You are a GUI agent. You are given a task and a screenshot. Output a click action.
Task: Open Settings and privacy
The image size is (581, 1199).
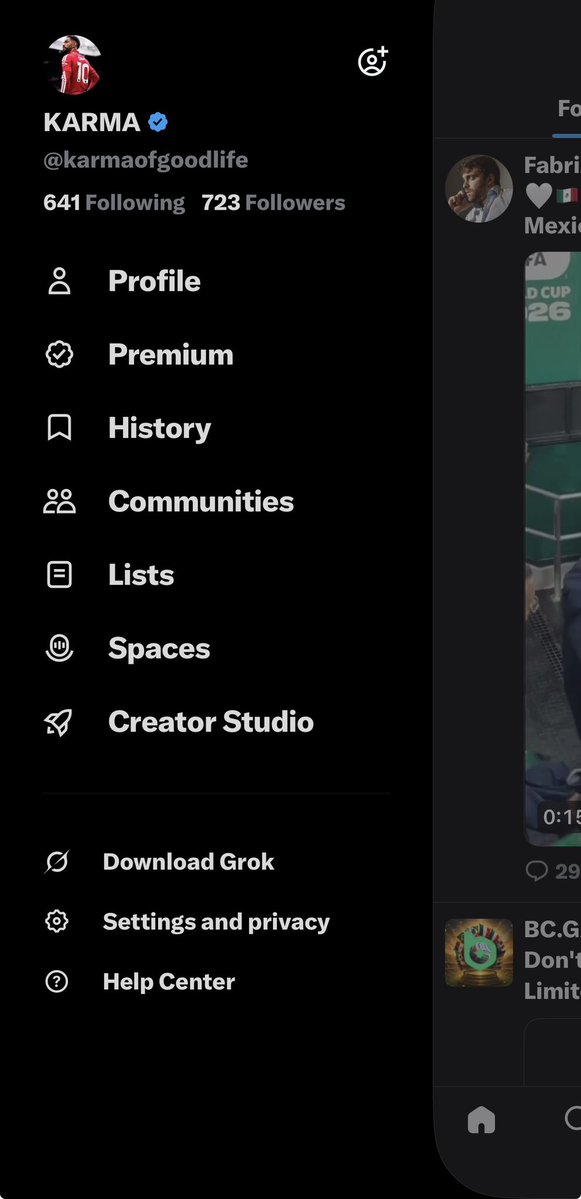pos(216,921)
